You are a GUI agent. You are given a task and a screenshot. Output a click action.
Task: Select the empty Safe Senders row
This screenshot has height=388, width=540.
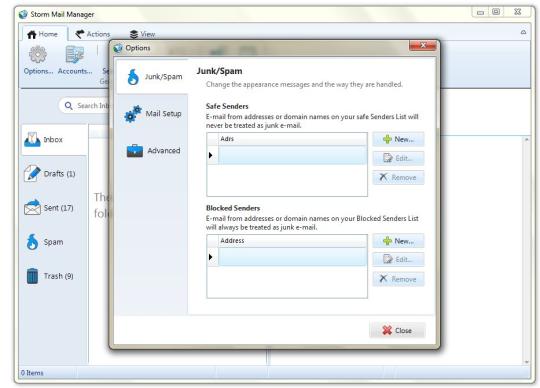pos(292,155)
